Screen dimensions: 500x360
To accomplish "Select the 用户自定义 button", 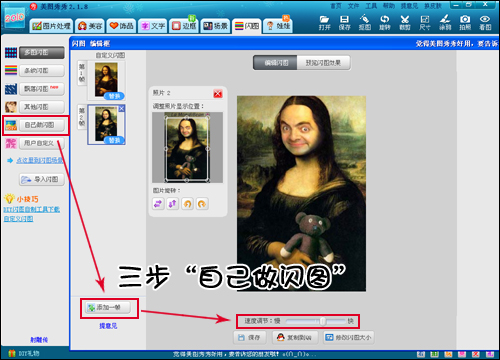I will (42, 143).
